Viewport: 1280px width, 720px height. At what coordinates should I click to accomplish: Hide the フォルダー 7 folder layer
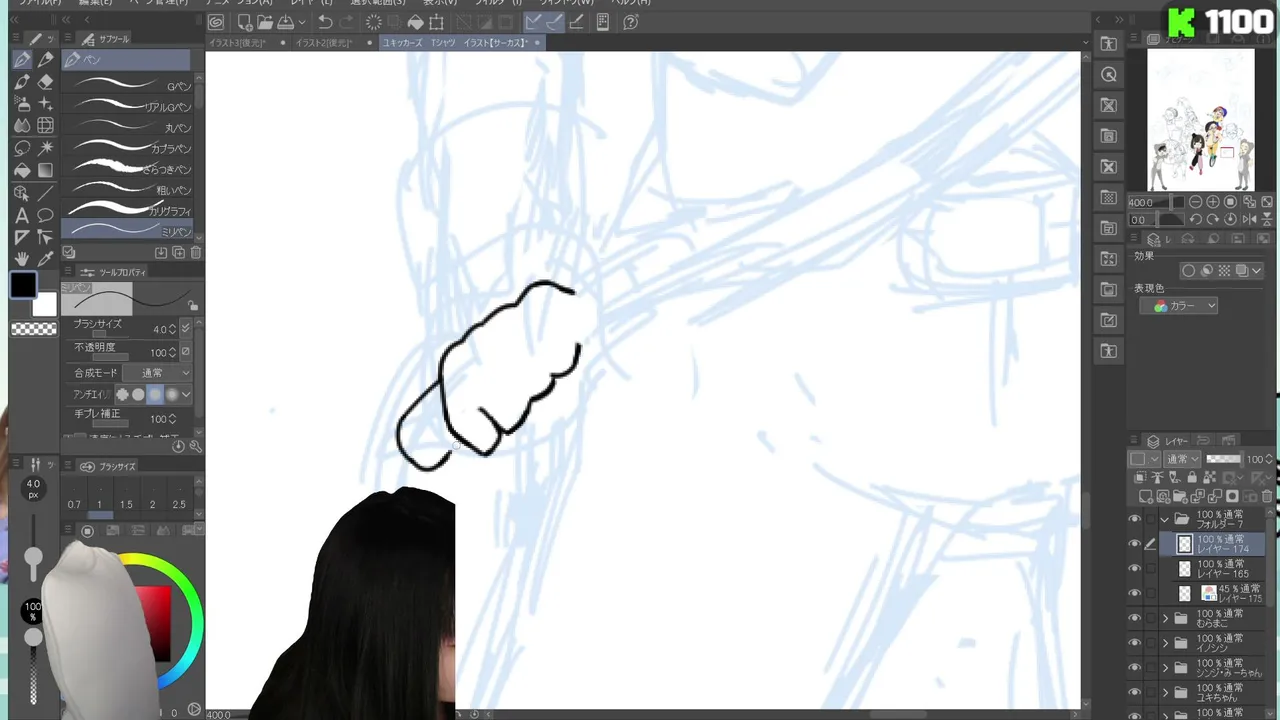pos(1134,519)
